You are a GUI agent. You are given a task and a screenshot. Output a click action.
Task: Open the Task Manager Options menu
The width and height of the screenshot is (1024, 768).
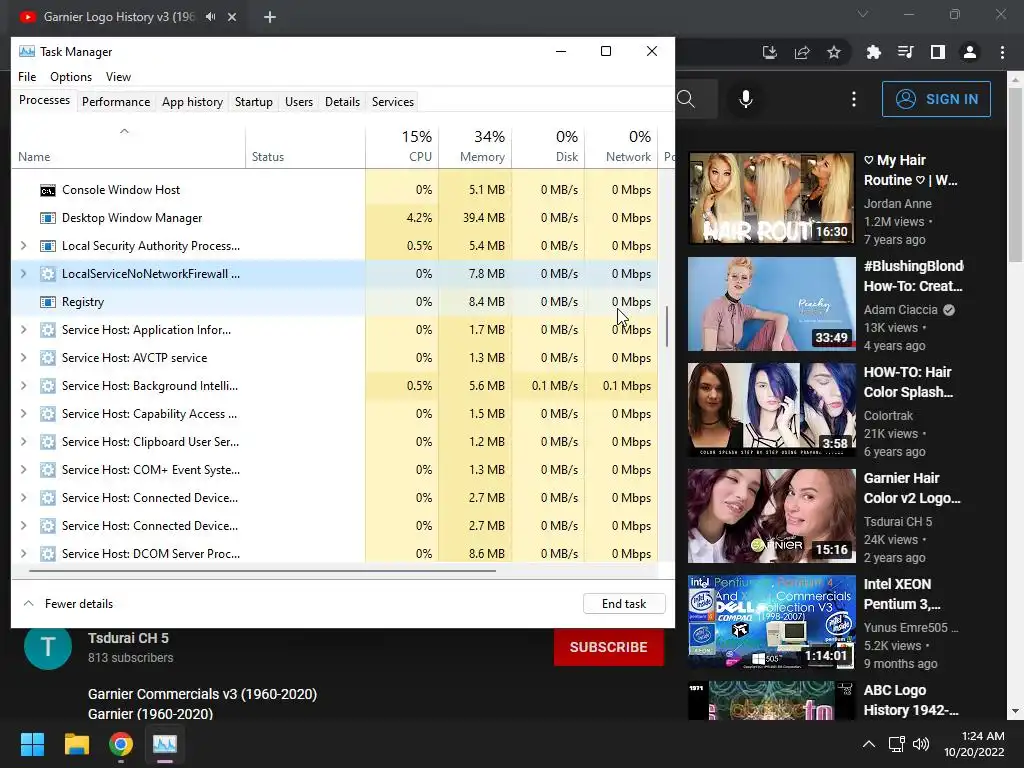71,77
